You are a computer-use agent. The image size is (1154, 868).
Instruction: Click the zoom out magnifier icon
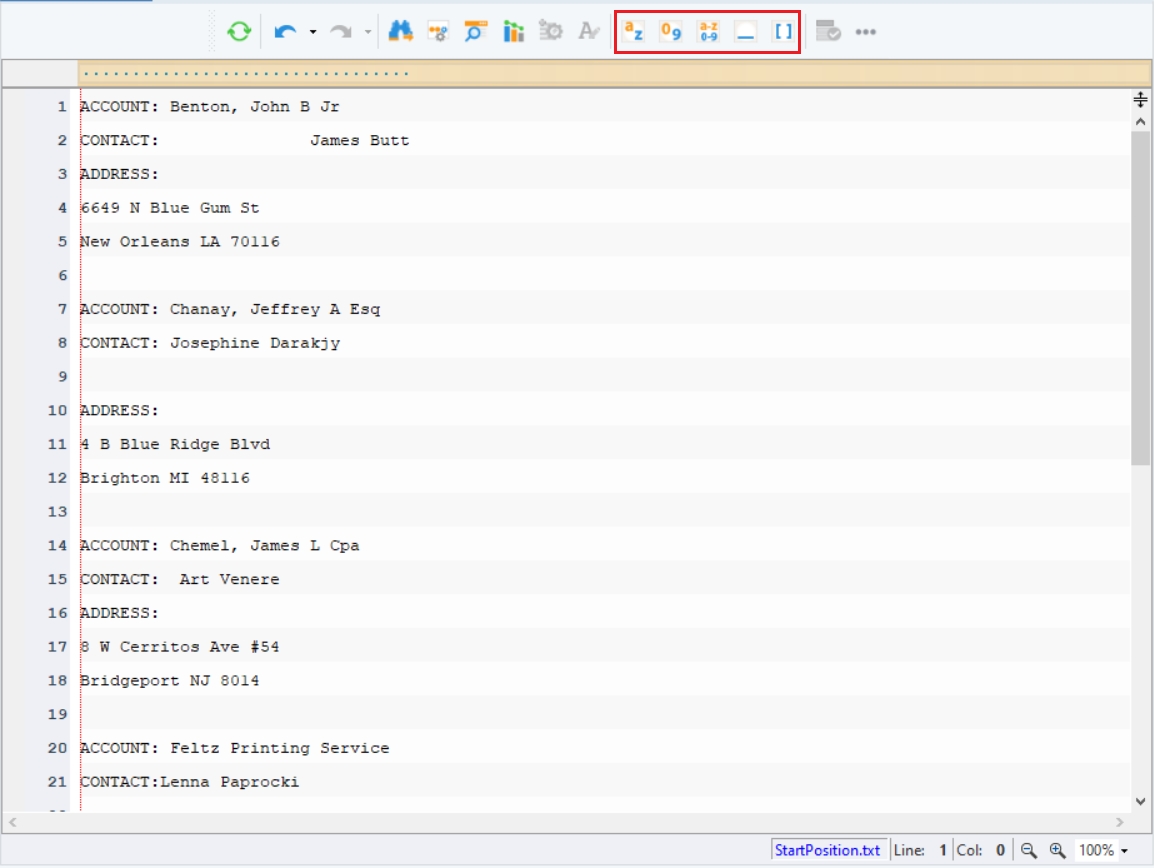click(1029, 850)
